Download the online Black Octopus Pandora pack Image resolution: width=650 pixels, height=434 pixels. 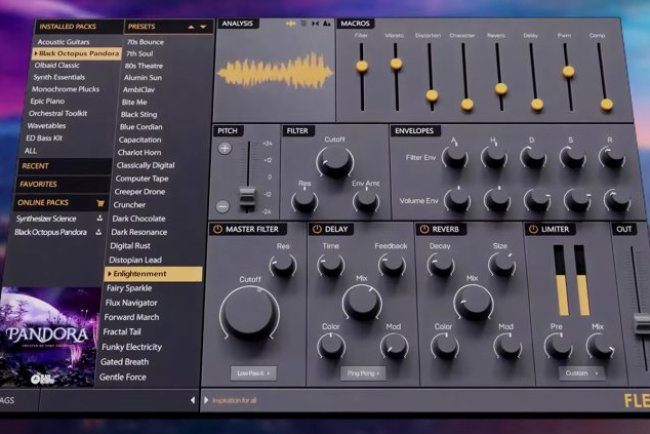pyautogui.click(x=98, y=232)
